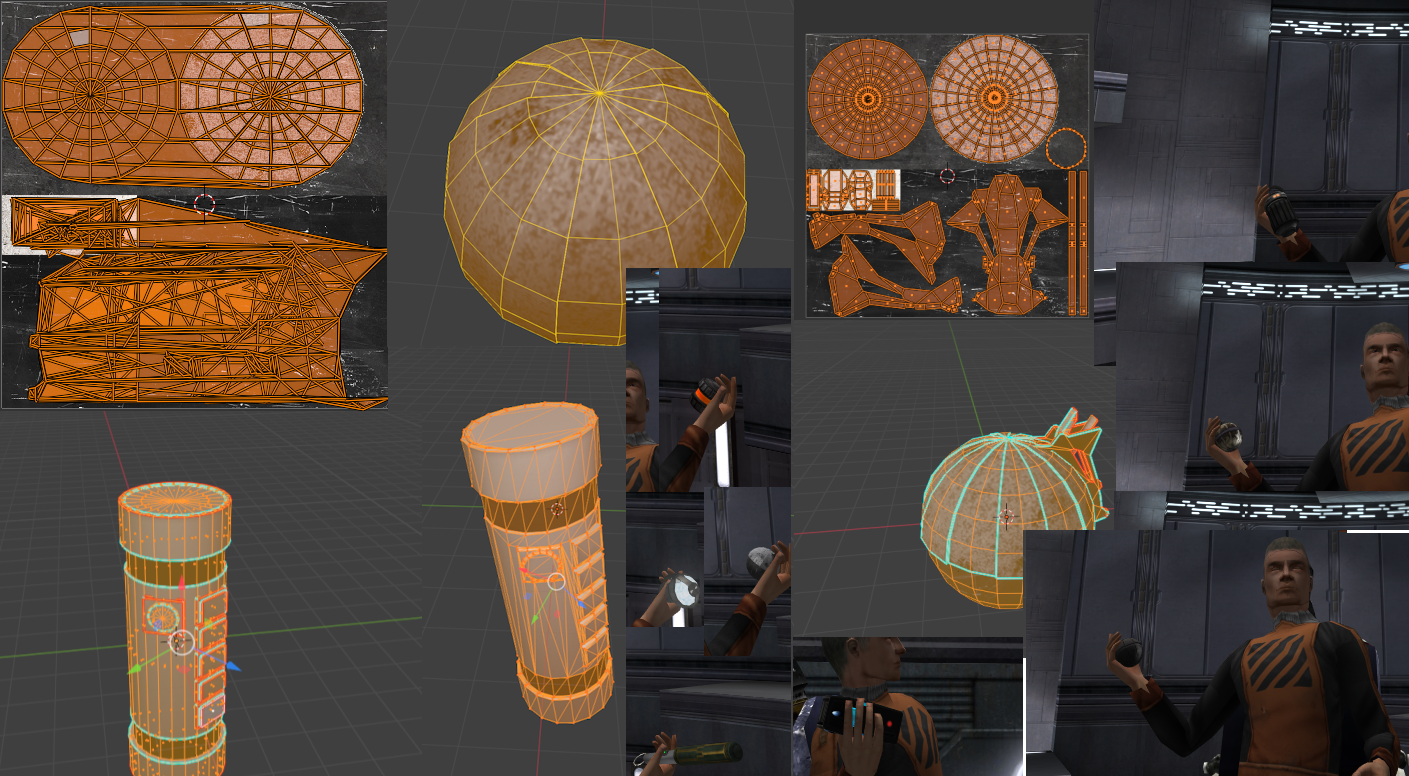Select the small ring UV island
1409x776 pixels.
coord(1066,148)
